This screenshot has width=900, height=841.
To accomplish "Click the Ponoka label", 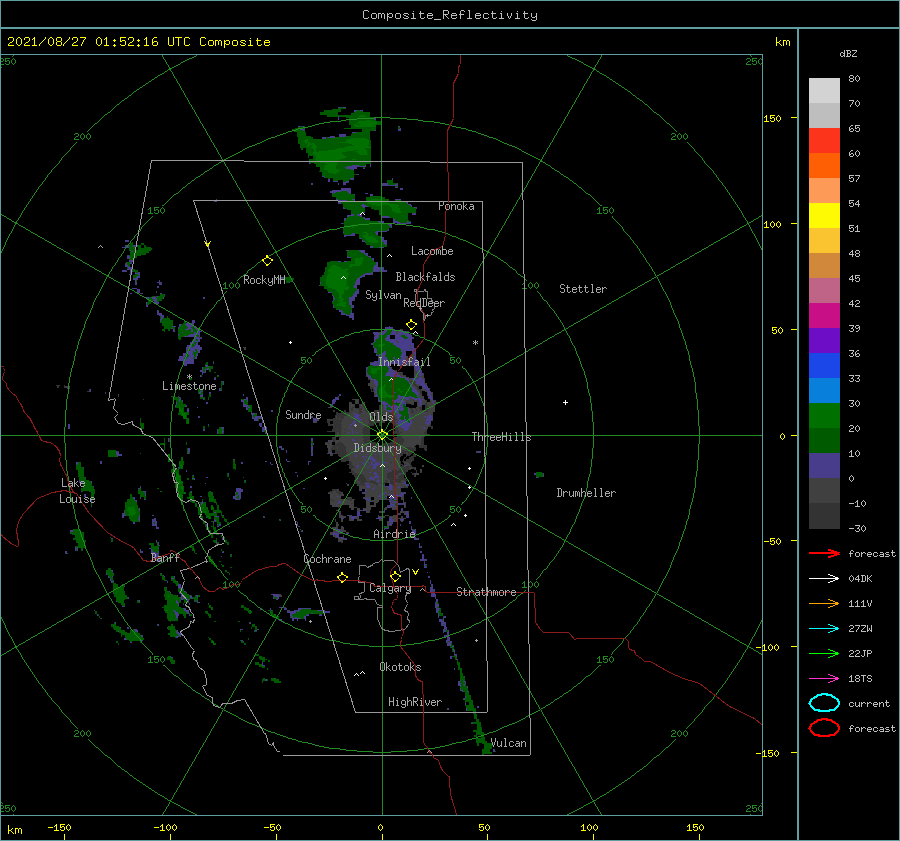I will click(456, 206).
